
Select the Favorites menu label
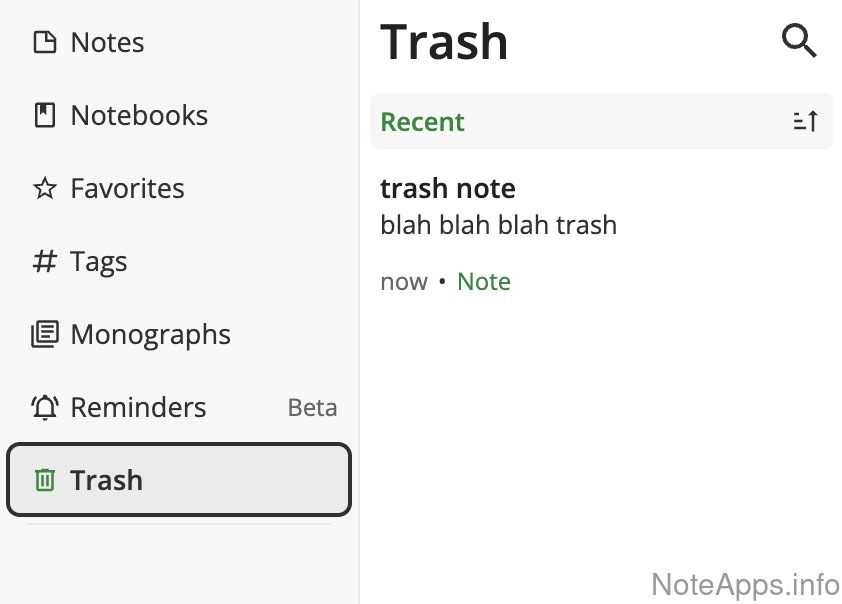tap(127, 189)
